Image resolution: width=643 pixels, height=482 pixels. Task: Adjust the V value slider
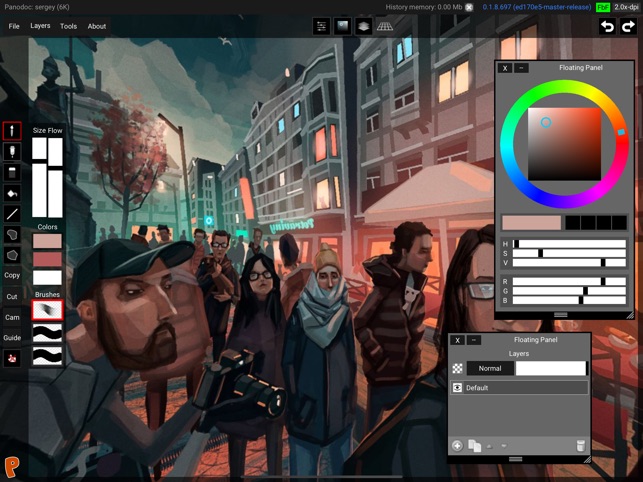(x=569, y=263)
